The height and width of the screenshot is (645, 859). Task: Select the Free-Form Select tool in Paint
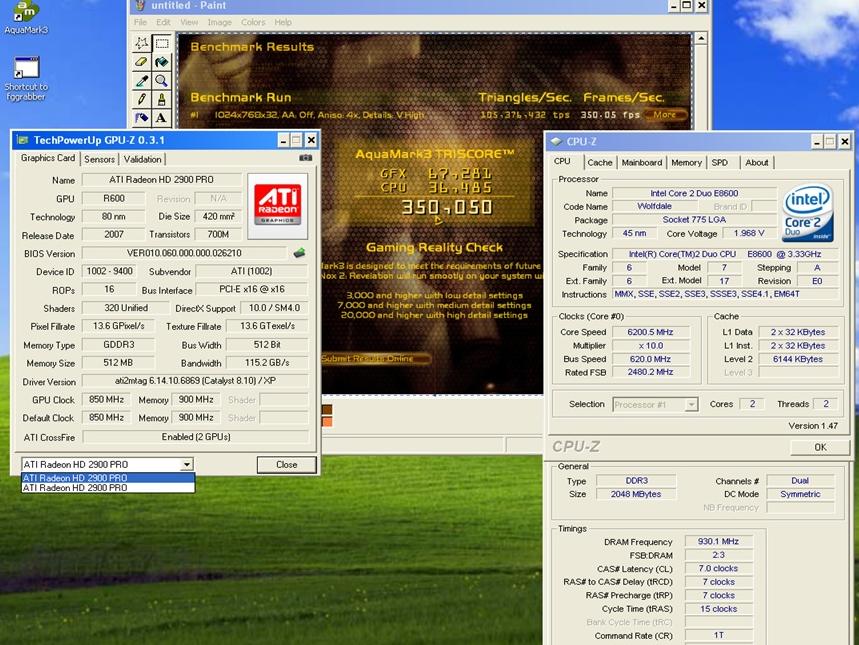142,43
